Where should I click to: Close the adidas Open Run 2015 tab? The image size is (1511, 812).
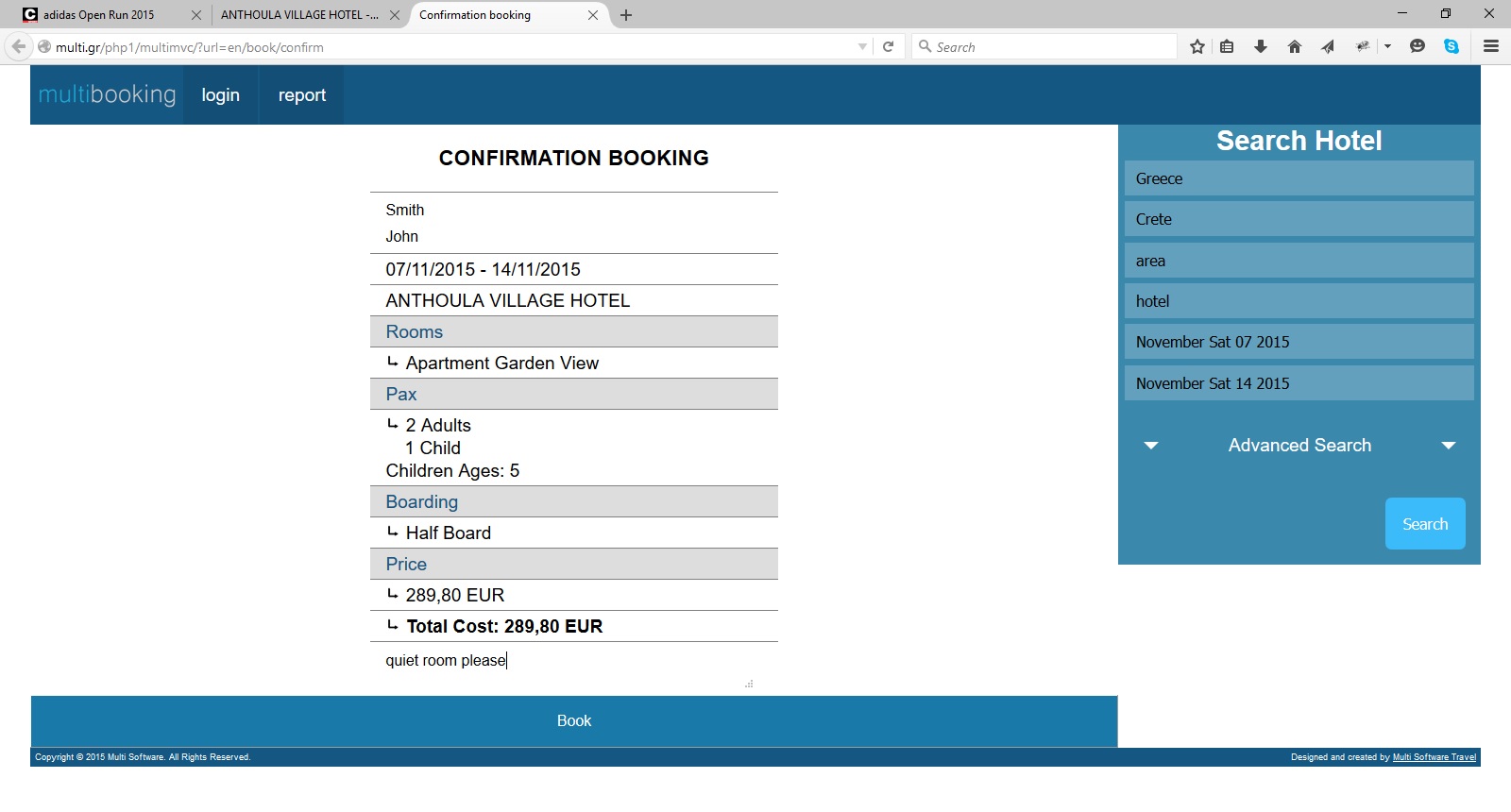coord(196,15)
